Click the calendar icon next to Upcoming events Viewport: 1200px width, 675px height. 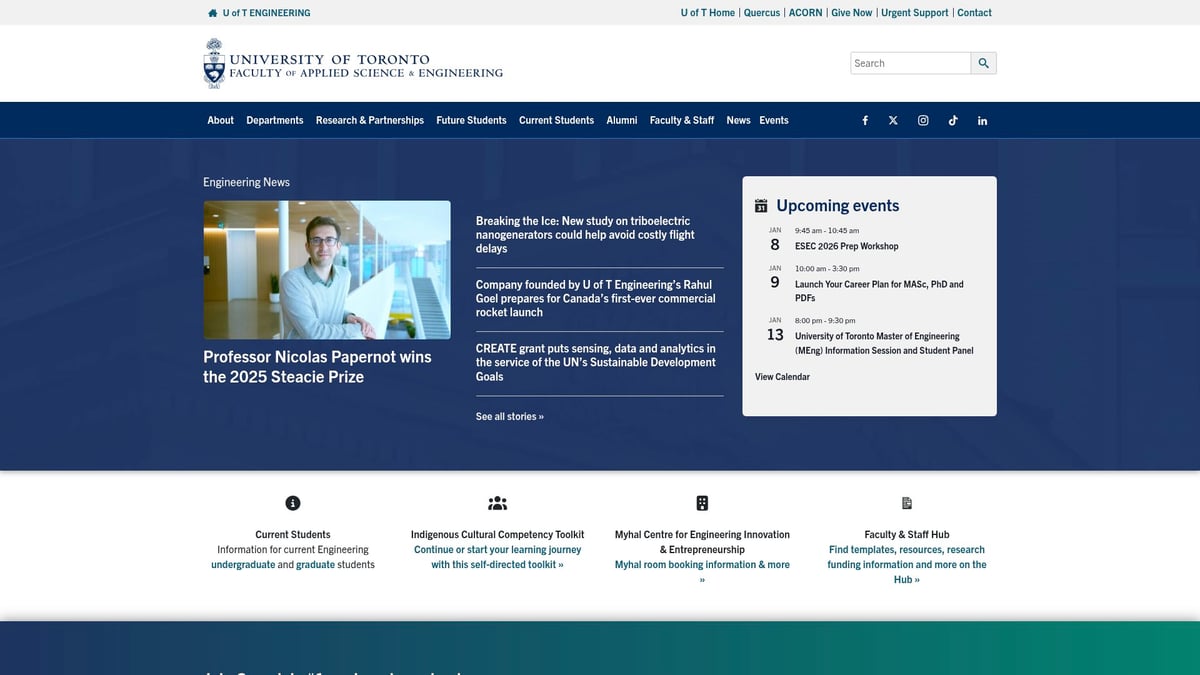click(761, 206)
